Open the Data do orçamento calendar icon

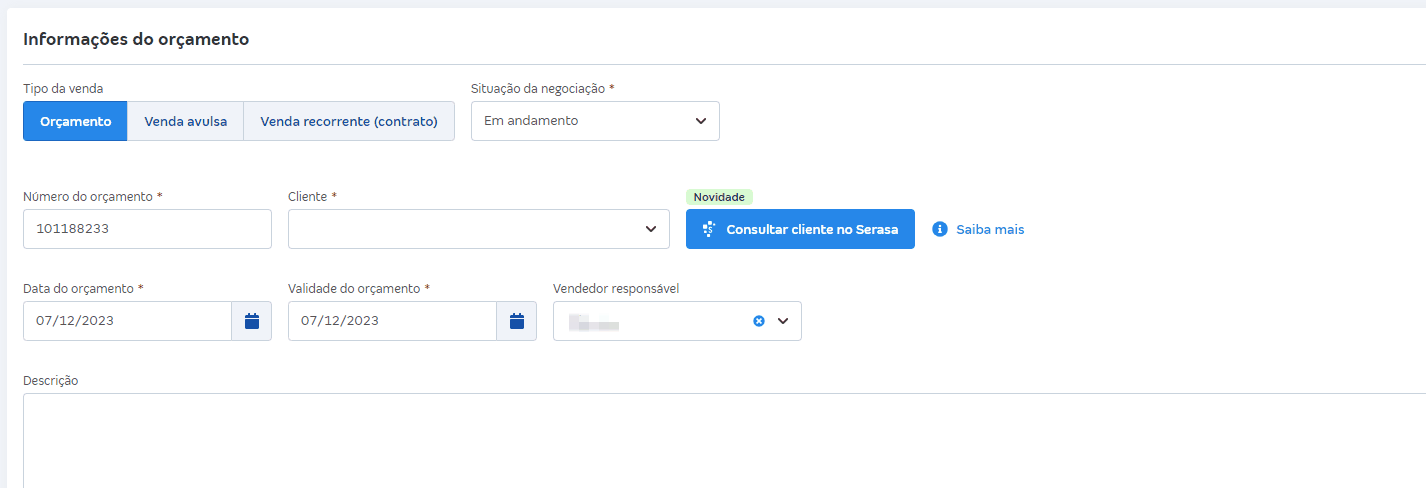pos(252,321)
